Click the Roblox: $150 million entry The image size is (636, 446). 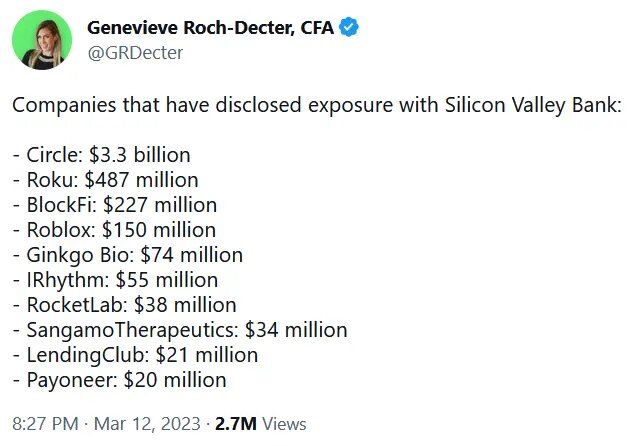(x=114, y=230)
